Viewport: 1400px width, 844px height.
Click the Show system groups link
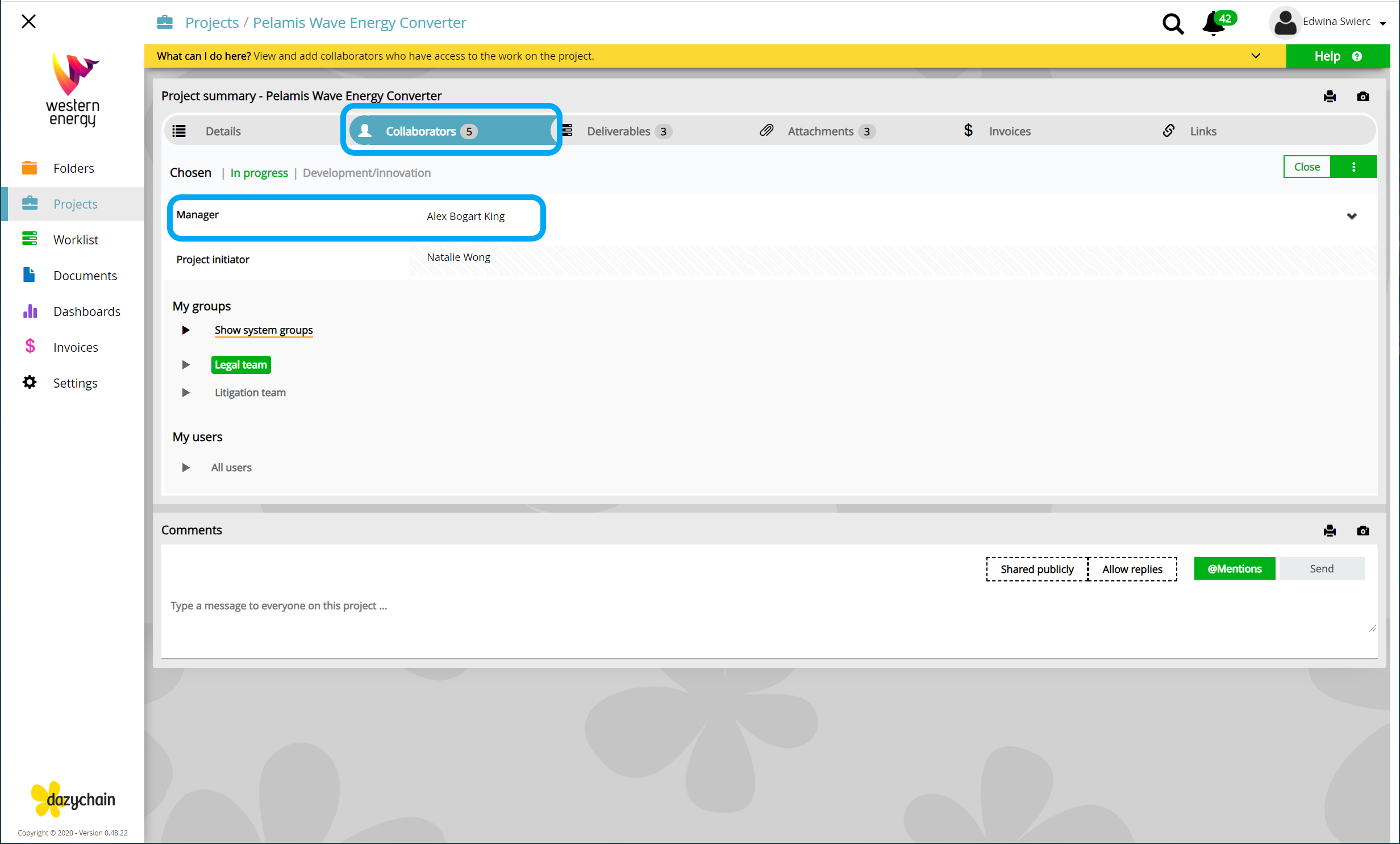(x=264, y=330)
